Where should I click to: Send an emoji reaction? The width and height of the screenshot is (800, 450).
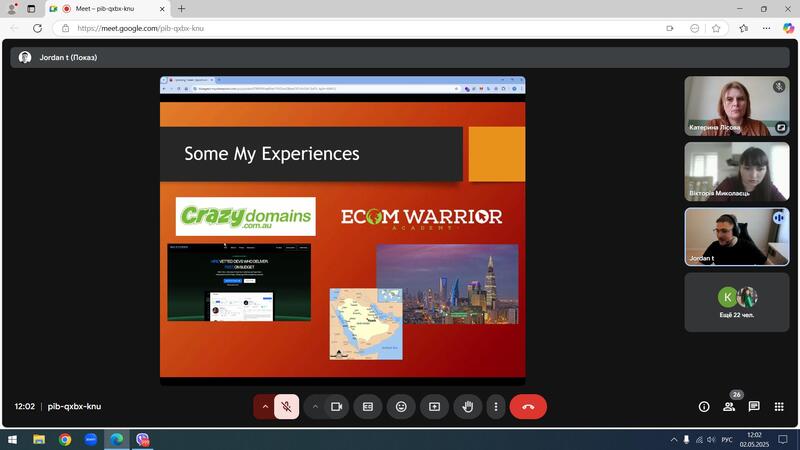click(401, 407)
